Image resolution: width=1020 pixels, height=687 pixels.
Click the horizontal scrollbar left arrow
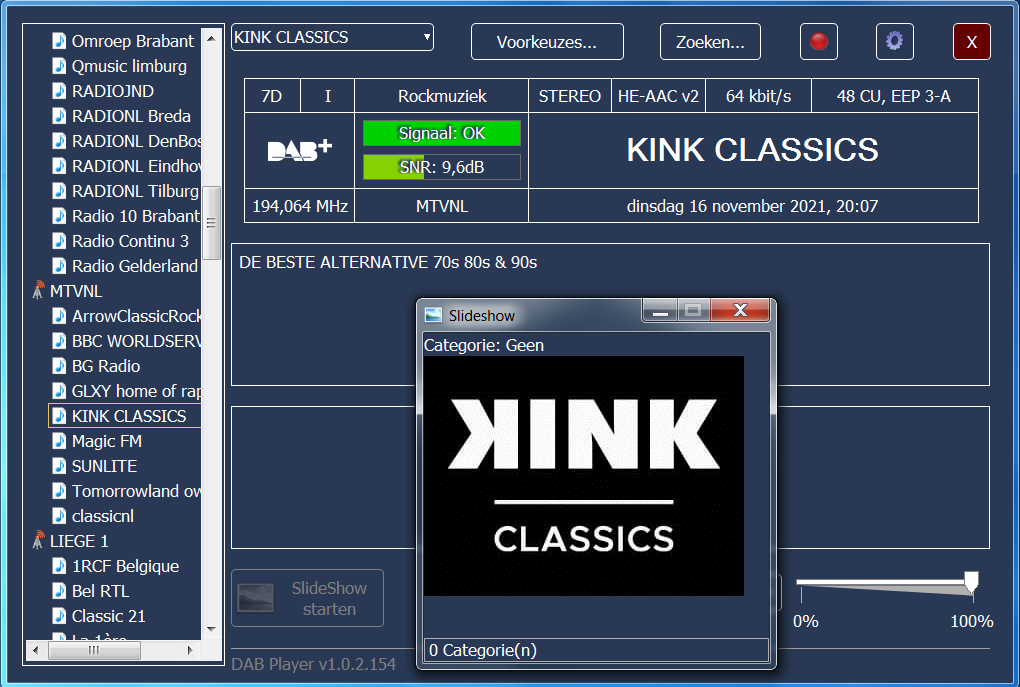pyautogui.click(x=35, y=650)
